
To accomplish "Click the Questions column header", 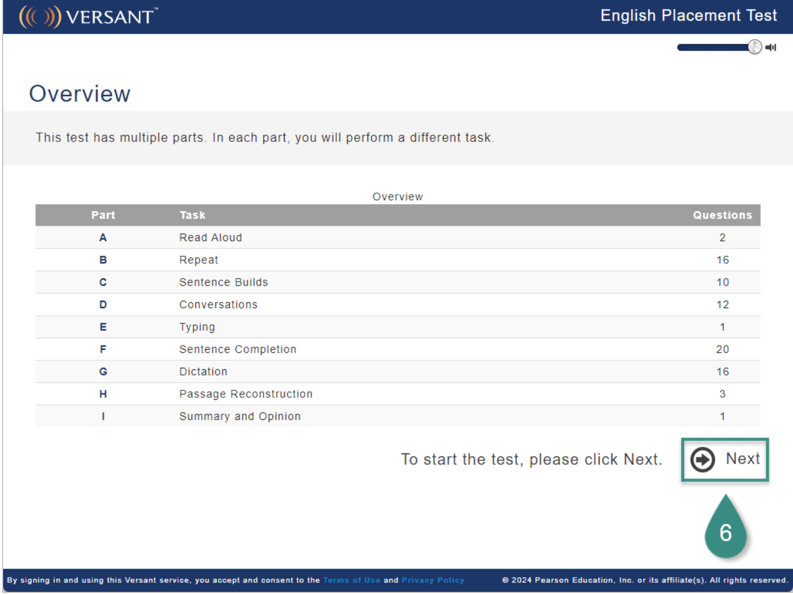I will [x=722, y=215].
